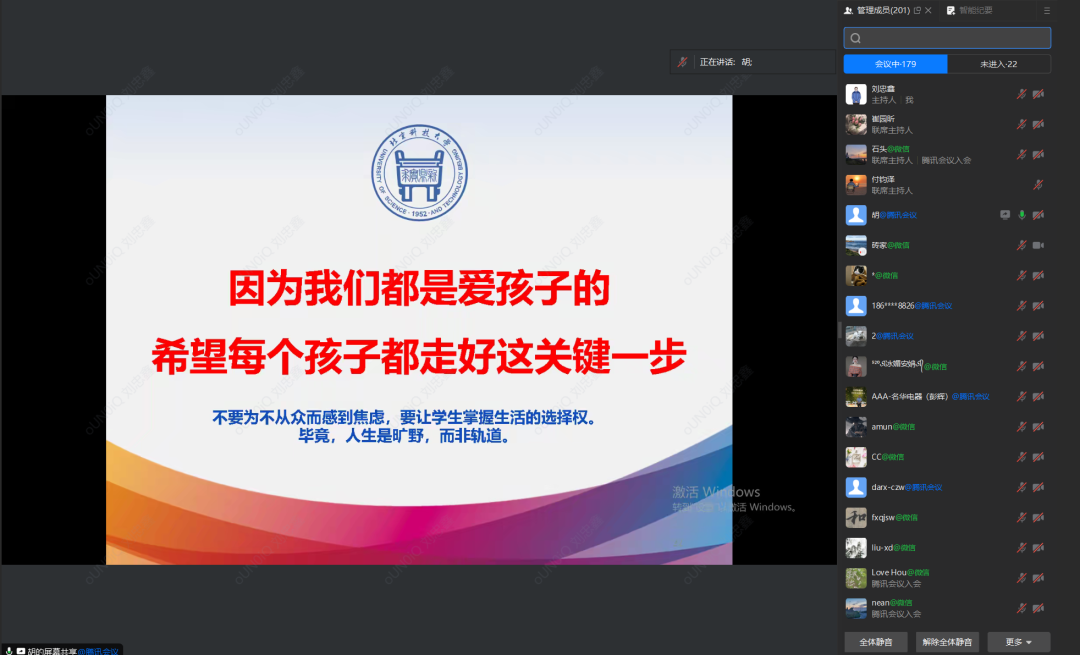Image resolution: width=1080 pixels, height=655 pixels.
Task: Open the panel hamburger menu icon
Action: coord(1047,10)
